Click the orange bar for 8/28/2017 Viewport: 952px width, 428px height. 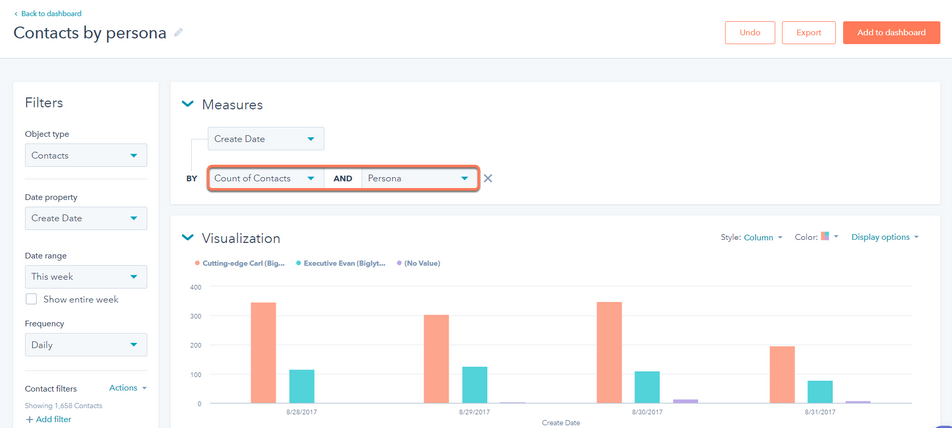264,353
